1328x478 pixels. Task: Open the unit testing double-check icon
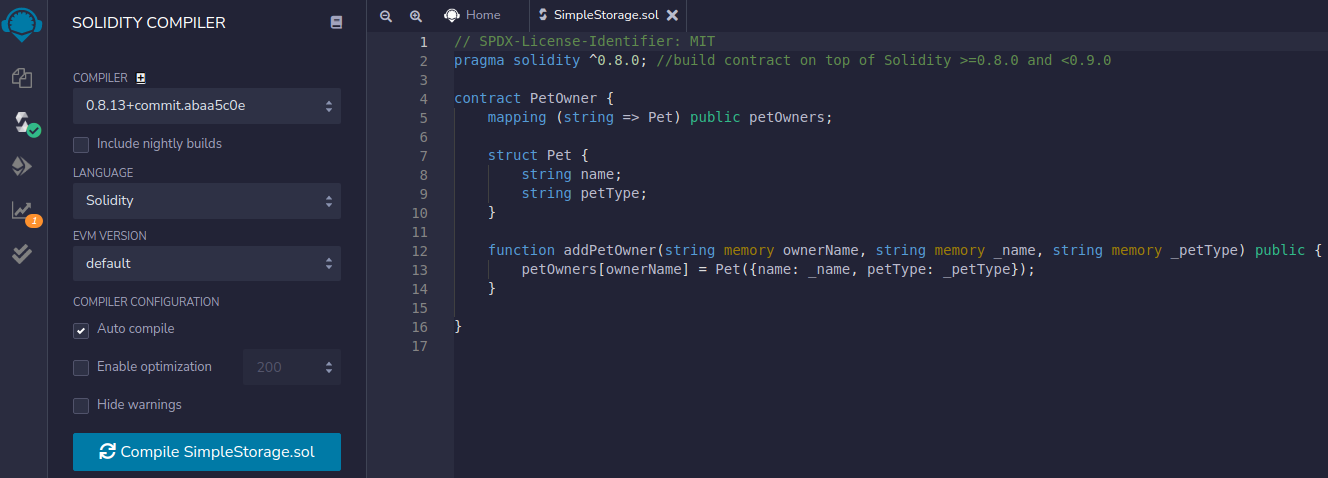pyautogui.click(x=22, y=253)
